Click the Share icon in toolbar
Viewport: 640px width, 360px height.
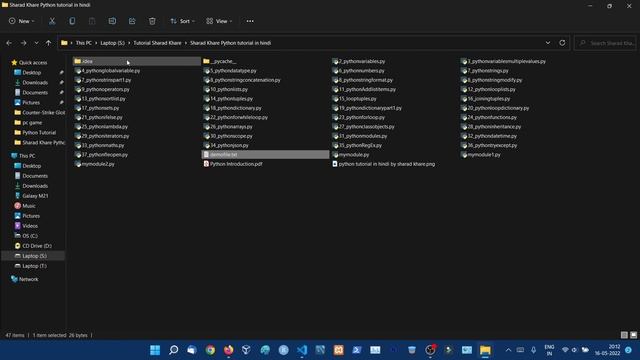coord(132,21)
